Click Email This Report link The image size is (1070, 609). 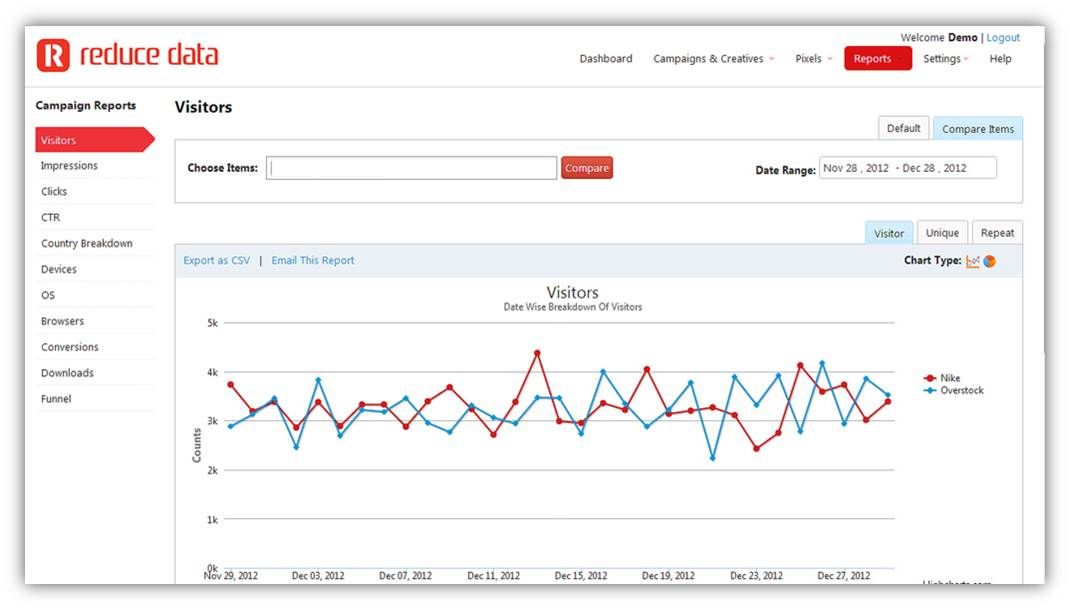tap(313, 261)
